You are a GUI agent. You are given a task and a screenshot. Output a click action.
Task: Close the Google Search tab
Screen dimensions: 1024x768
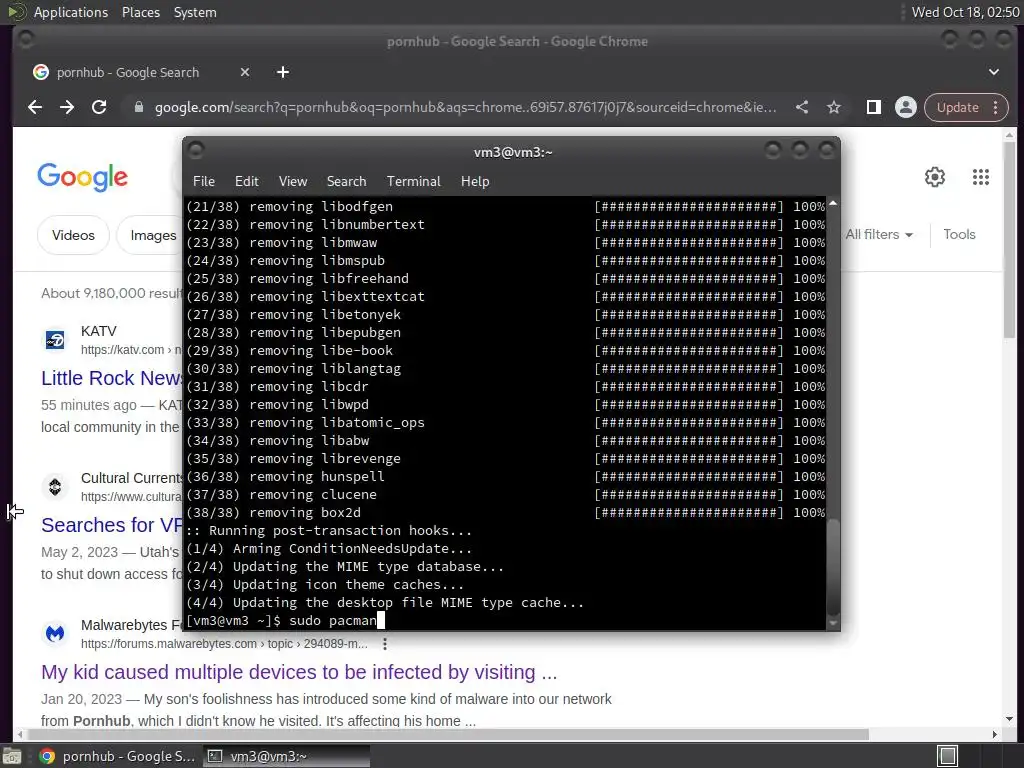coord(245,72)
